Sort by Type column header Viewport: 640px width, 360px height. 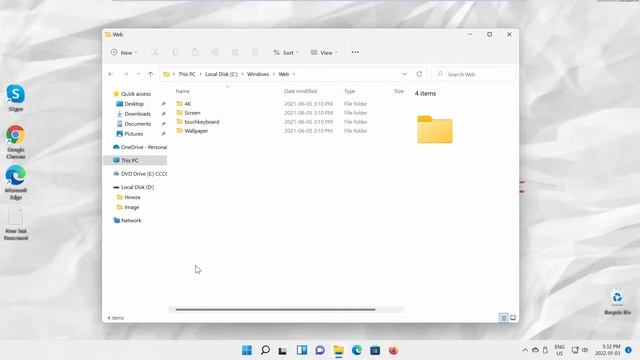pos(349,91)
